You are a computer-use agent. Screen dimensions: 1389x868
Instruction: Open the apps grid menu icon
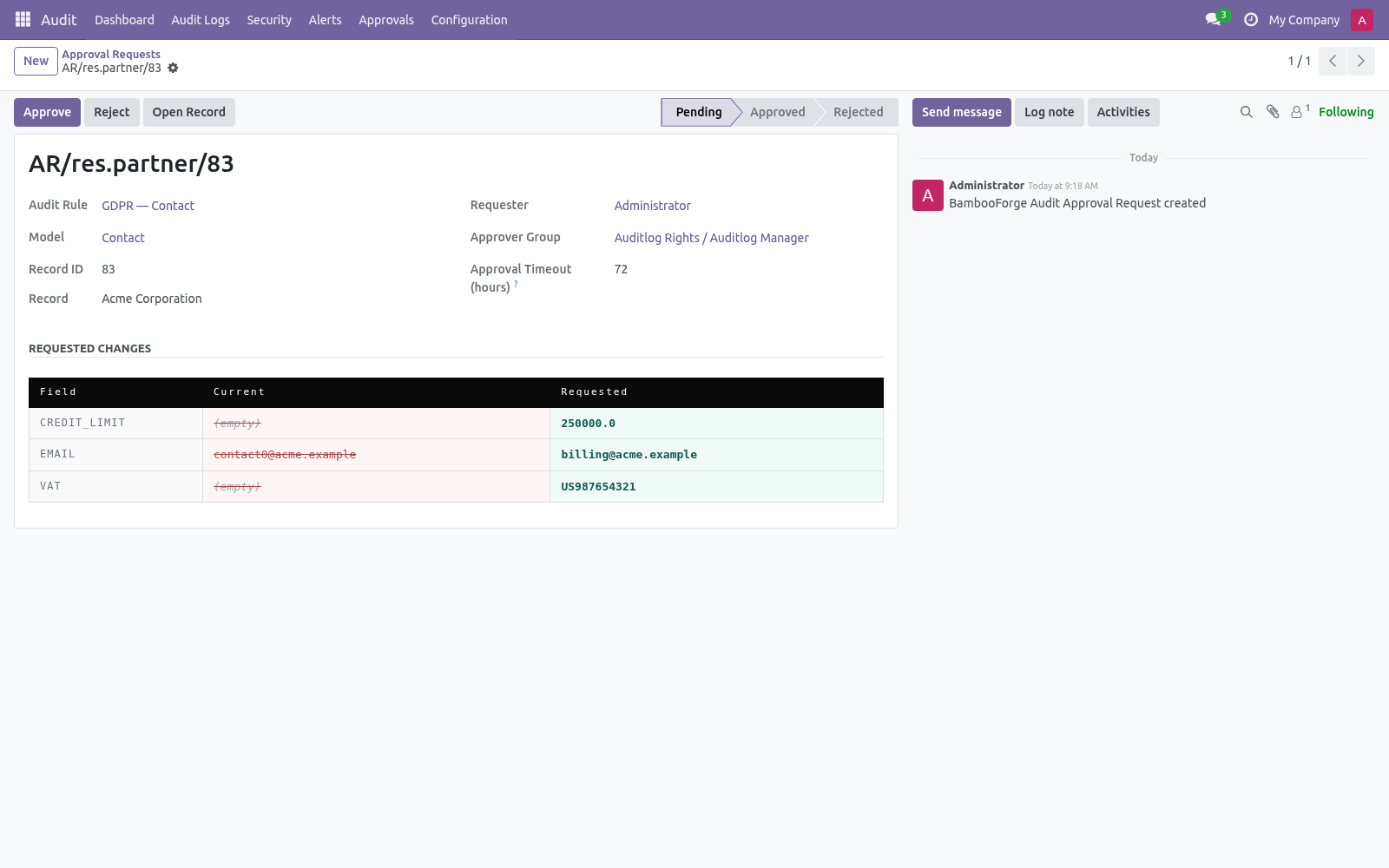23,19
